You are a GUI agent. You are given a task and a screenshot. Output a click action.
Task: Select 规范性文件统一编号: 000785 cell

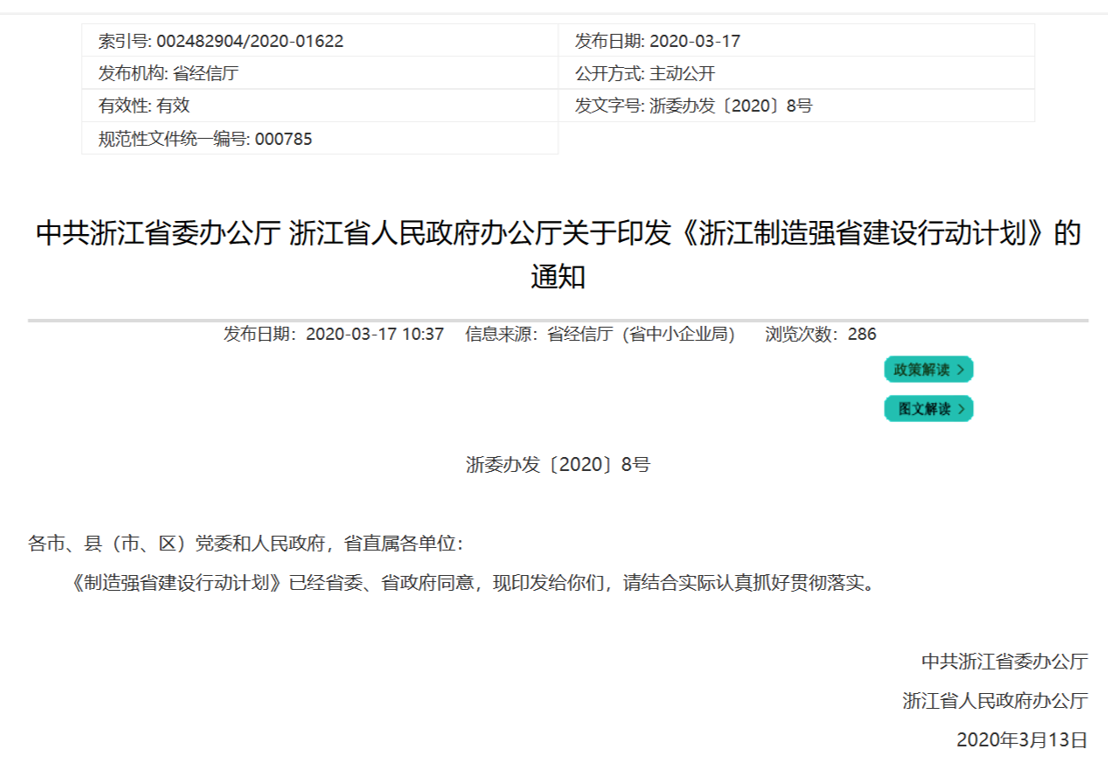tap(320, 139)
